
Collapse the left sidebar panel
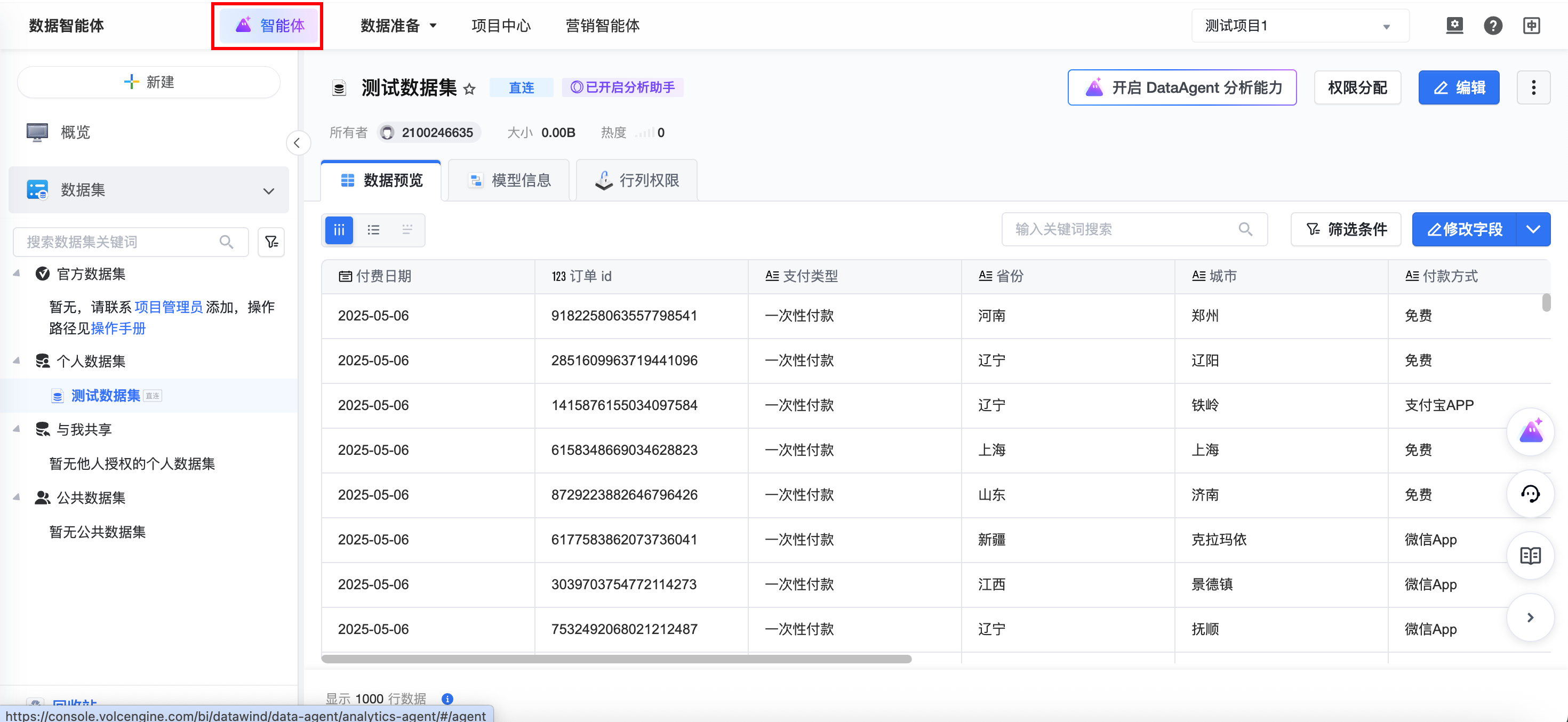point(297,143)
